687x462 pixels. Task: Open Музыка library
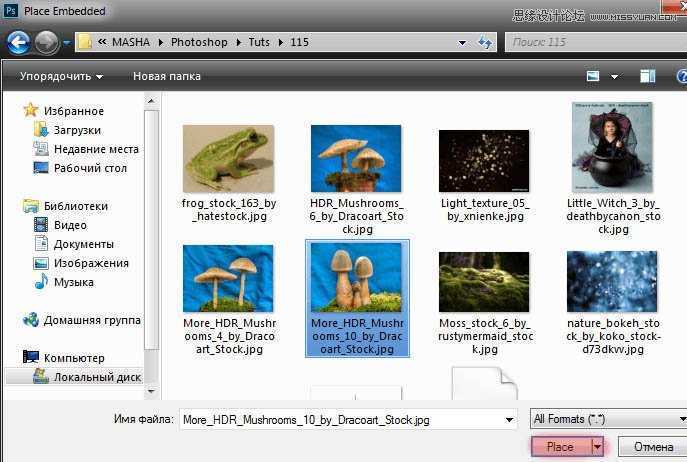(x=74, y=282)
